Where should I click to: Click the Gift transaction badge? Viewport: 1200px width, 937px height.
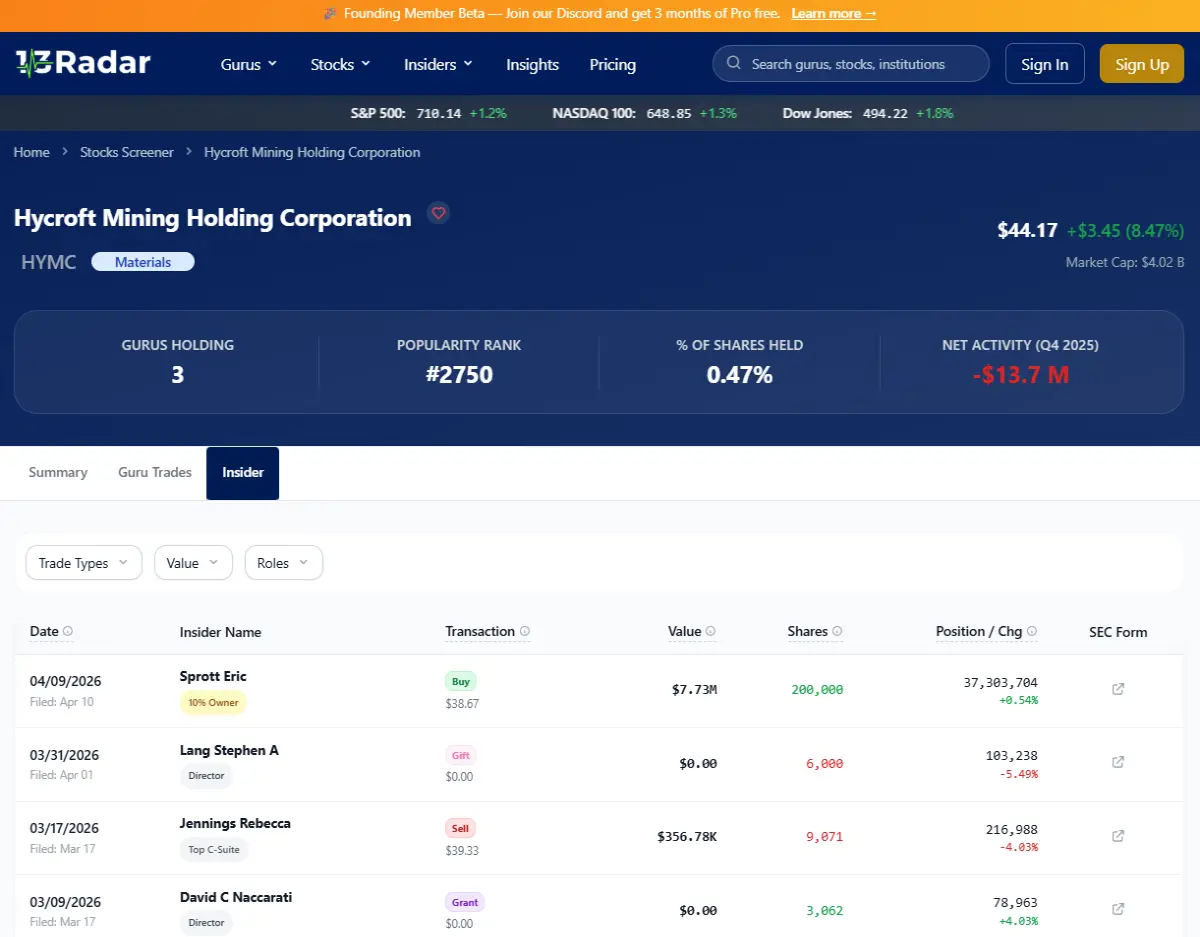461,755
